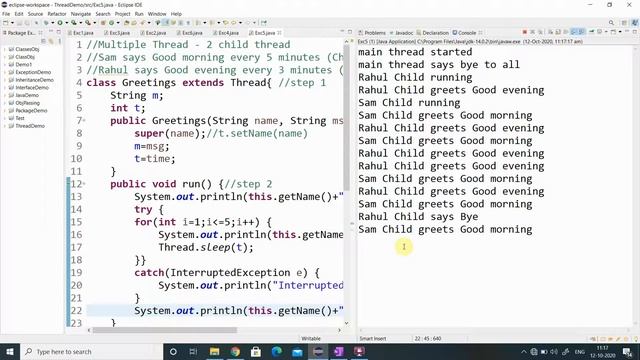The image size is (640, 360).
Task: Click the Windows taskbar search box
Action: pyautogui.click(x=91, y=351)
